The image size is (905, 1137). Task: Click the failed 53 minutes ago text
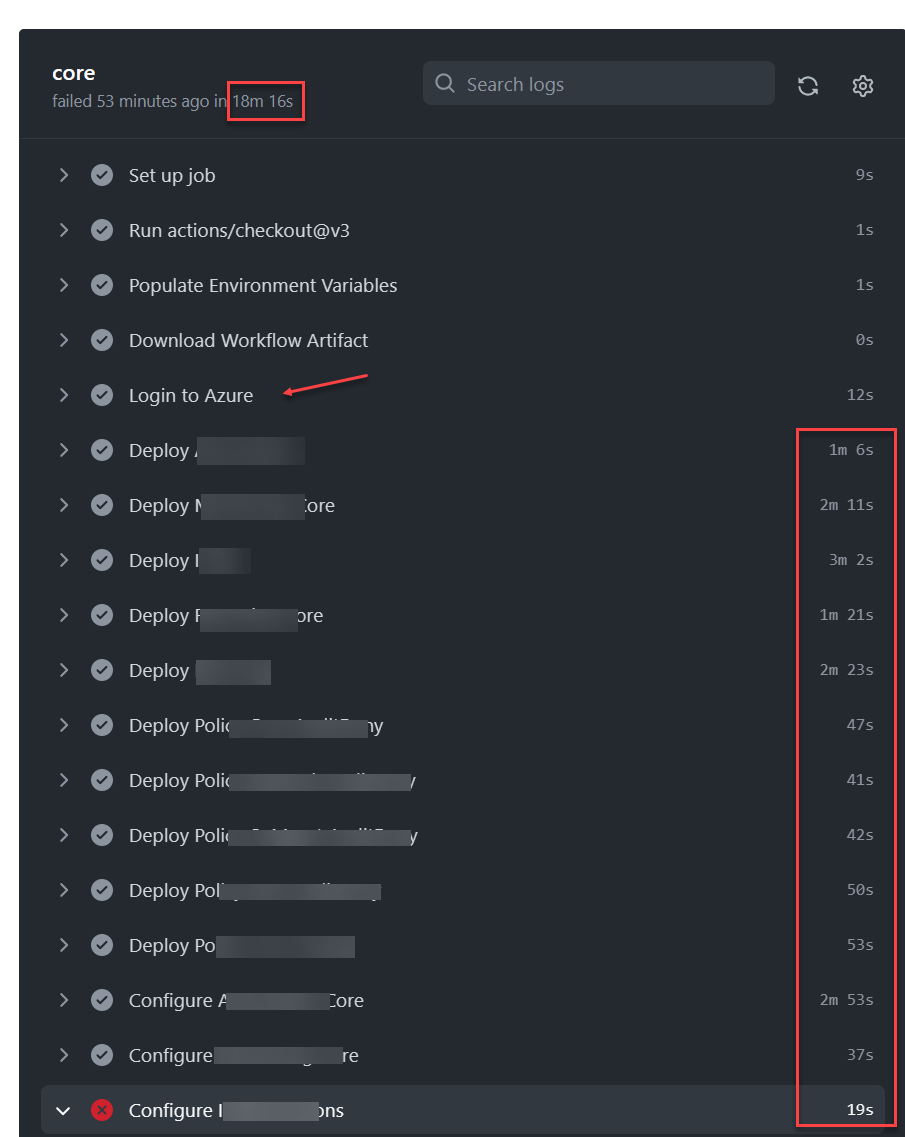[135, 100]
